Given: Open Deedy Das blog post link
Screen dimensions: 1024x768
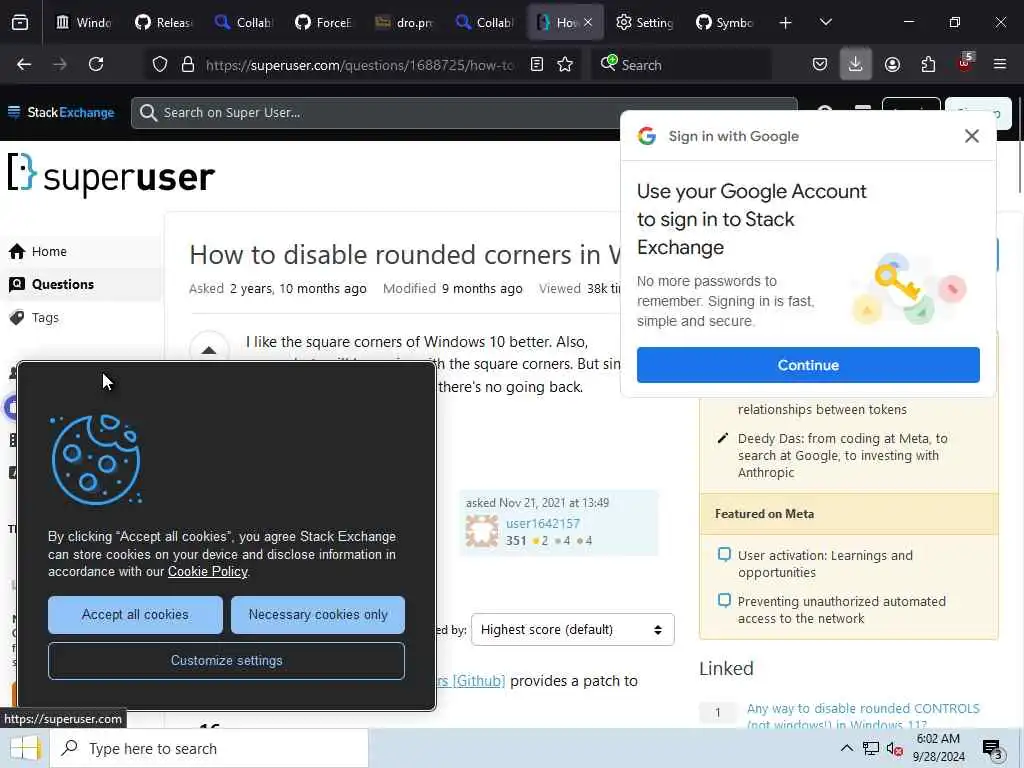Looking at the screenshot, I should 842,455.
